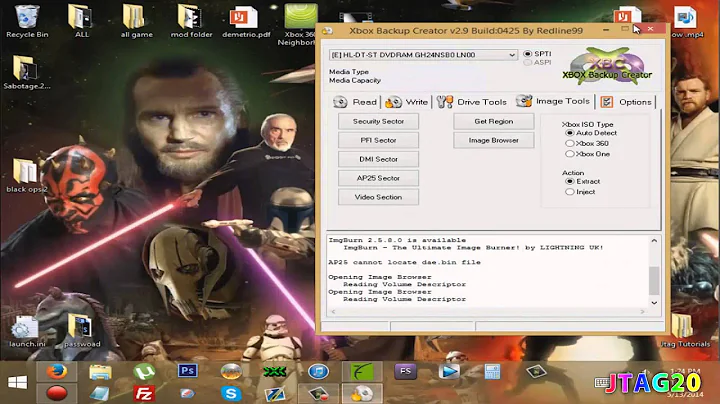This screenshot has height=404, width=720.
Task: Expand the DVD drive selection dropdown
Action: click(x=512, y=55)
